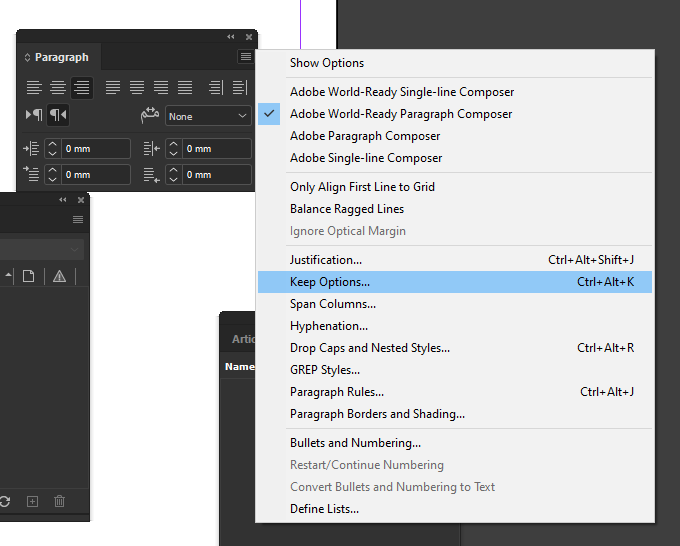This screenshot has height=546, width=680.
Task: Set left-to-right paragraph direction
Action: (34, 115)
